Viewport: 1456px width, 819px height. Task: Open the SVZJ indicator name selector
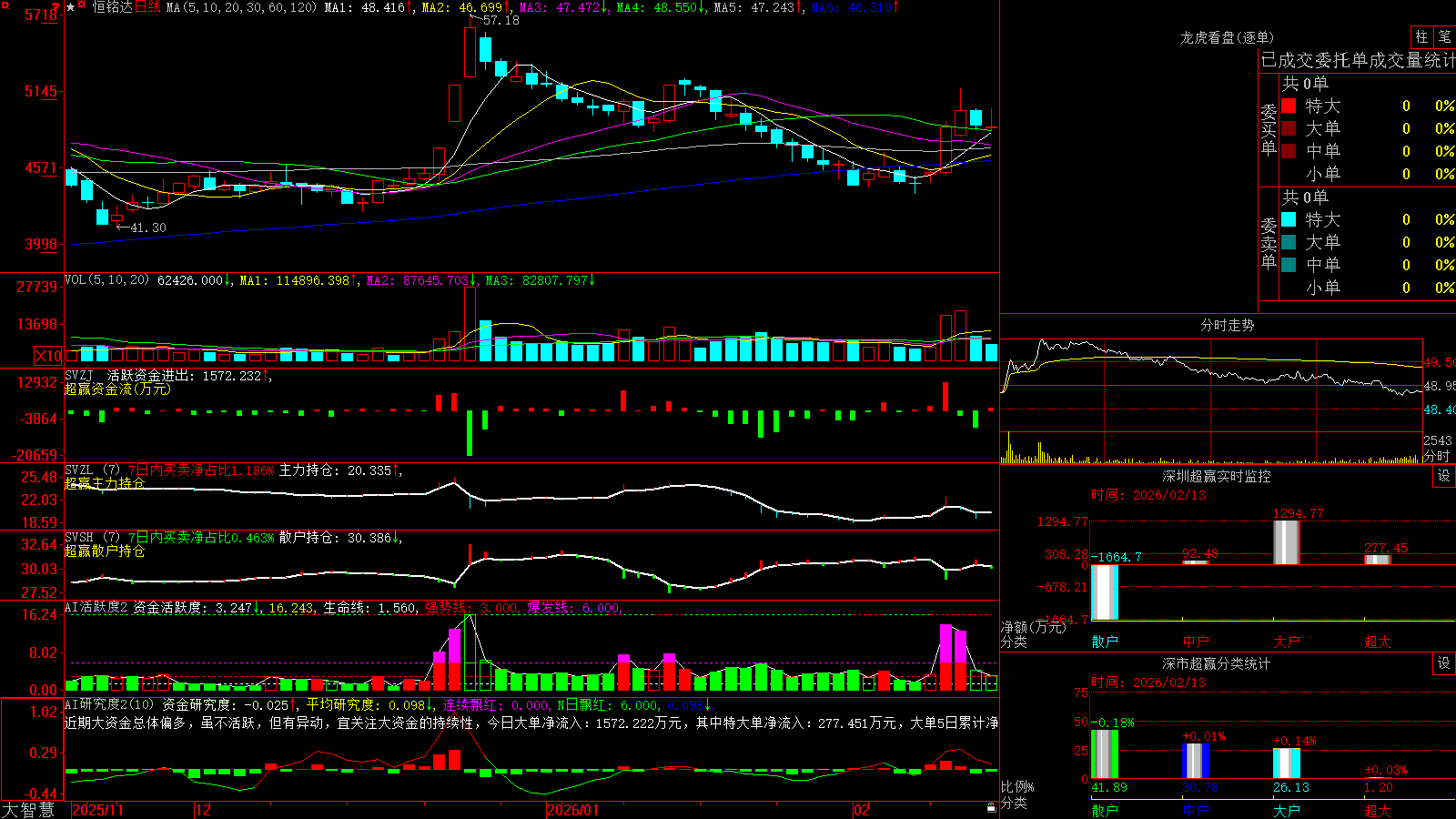(78, 375)
